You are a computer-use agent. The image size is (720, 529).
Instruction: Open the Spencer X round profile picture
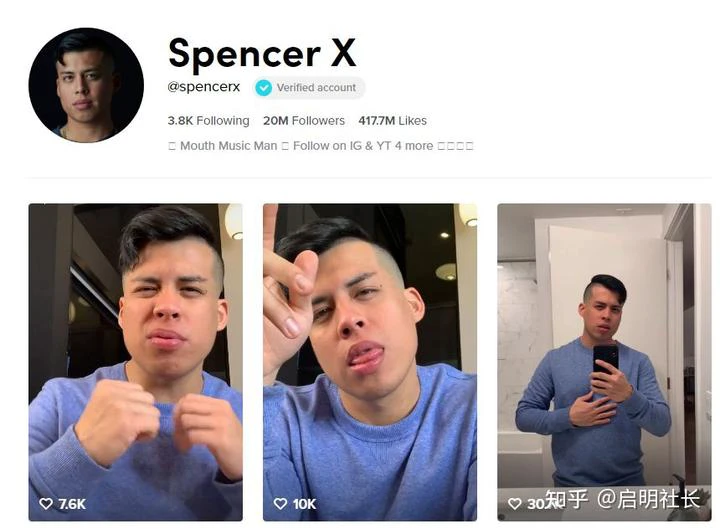(86, 85)
